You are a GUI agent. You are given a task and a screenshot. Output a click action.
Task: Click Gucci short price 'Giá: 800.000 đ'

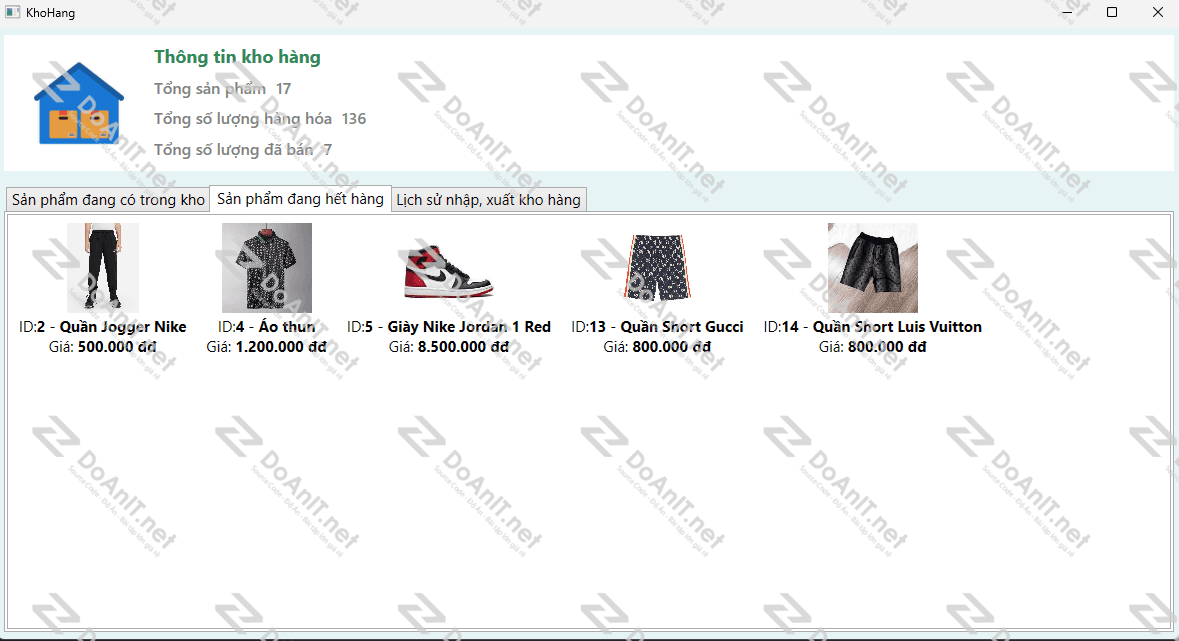[x=657, y=347]
